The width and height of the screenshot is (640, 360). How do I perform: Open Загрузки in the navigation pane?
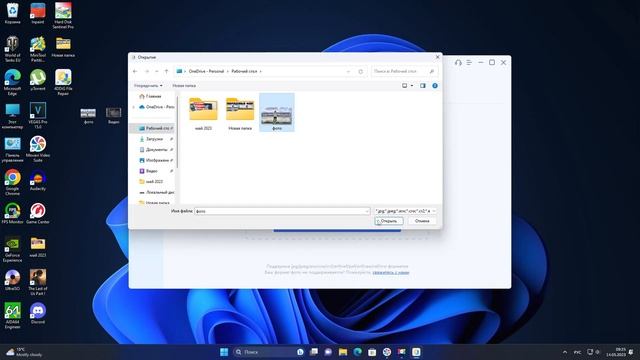[152, 139]
